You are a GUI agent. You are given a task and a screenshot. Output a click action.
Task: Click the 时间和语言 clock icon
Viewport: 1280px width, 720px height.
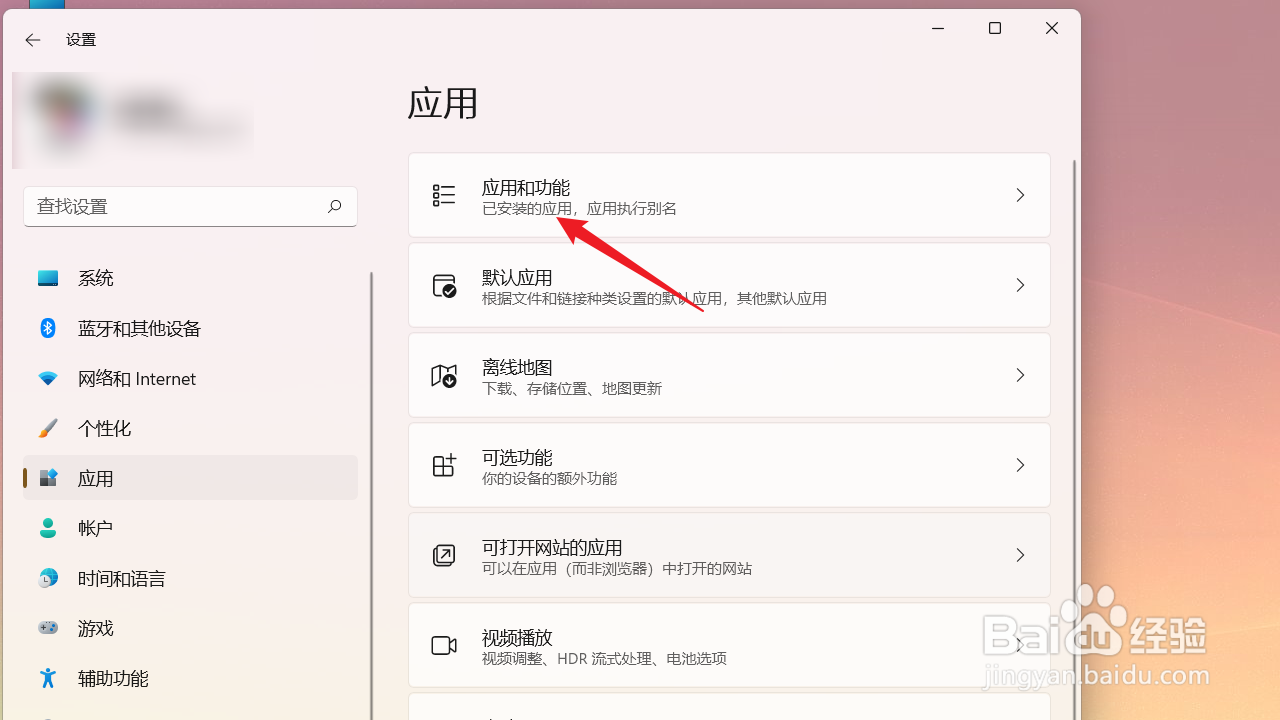(x=48, y=578)
